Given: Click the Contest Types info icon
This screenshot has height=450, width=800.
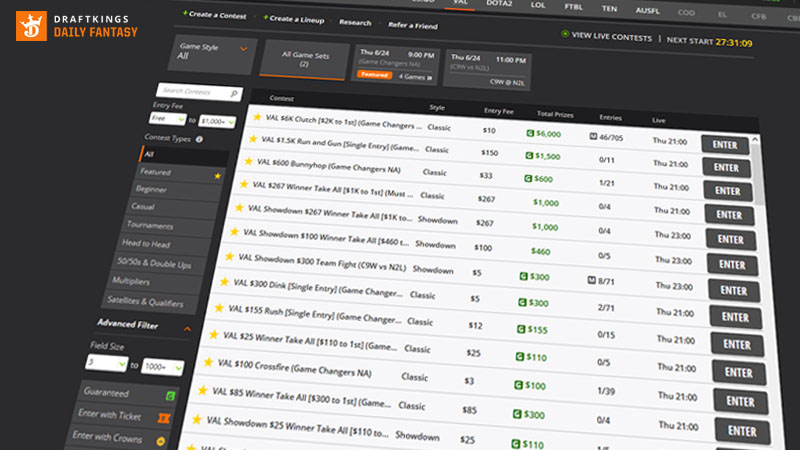Looking at the screenshot, I should (x=199, y=139).
